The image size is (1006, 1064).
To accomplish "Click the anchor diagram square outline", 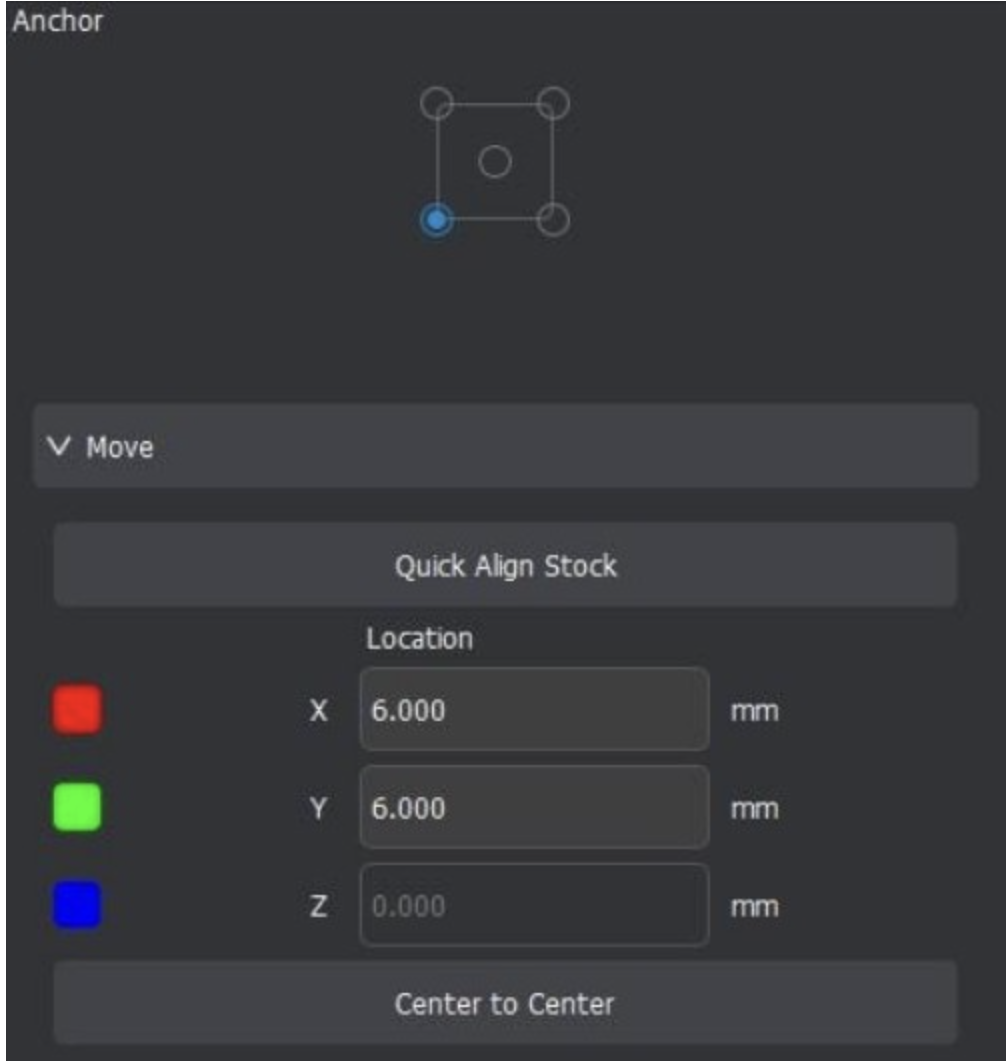I will tap(495, 162).
